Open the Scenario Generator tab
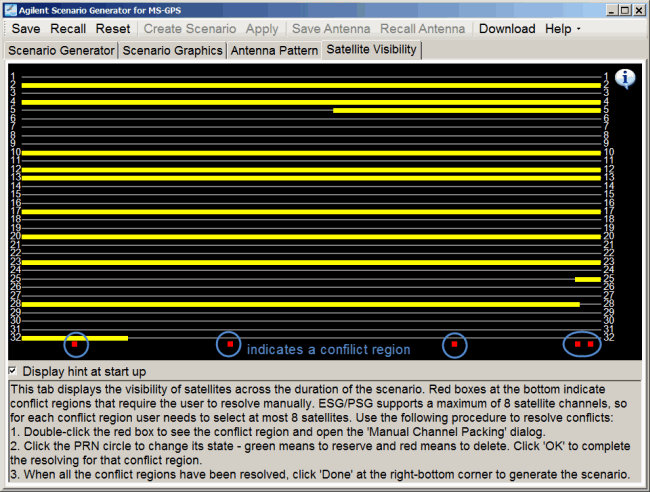The height and width of the screenshot is (492, 650). 61,50
